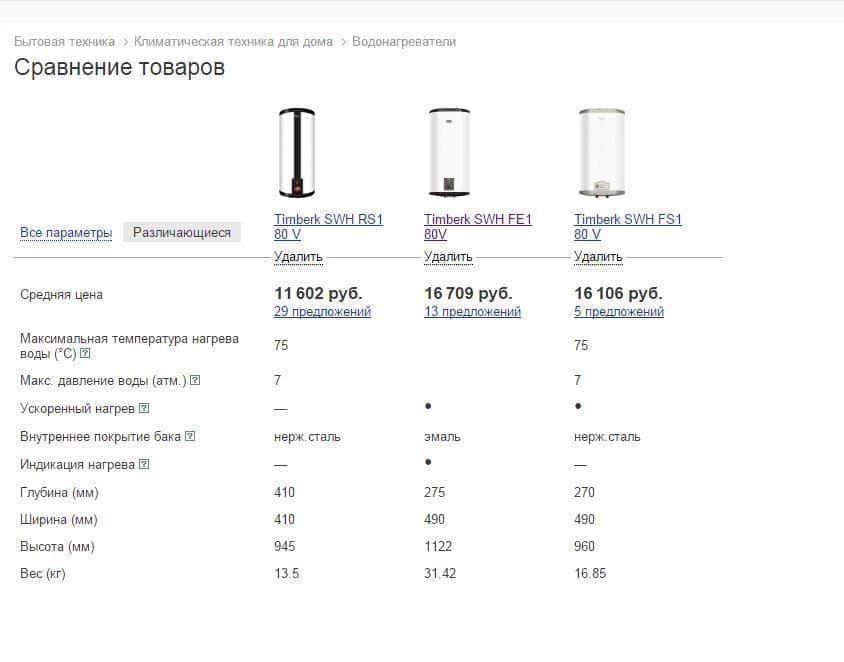Open Timberk SWH FE1 80V product link
Viewport: 844px width, 662px height.
click(477, 227)
